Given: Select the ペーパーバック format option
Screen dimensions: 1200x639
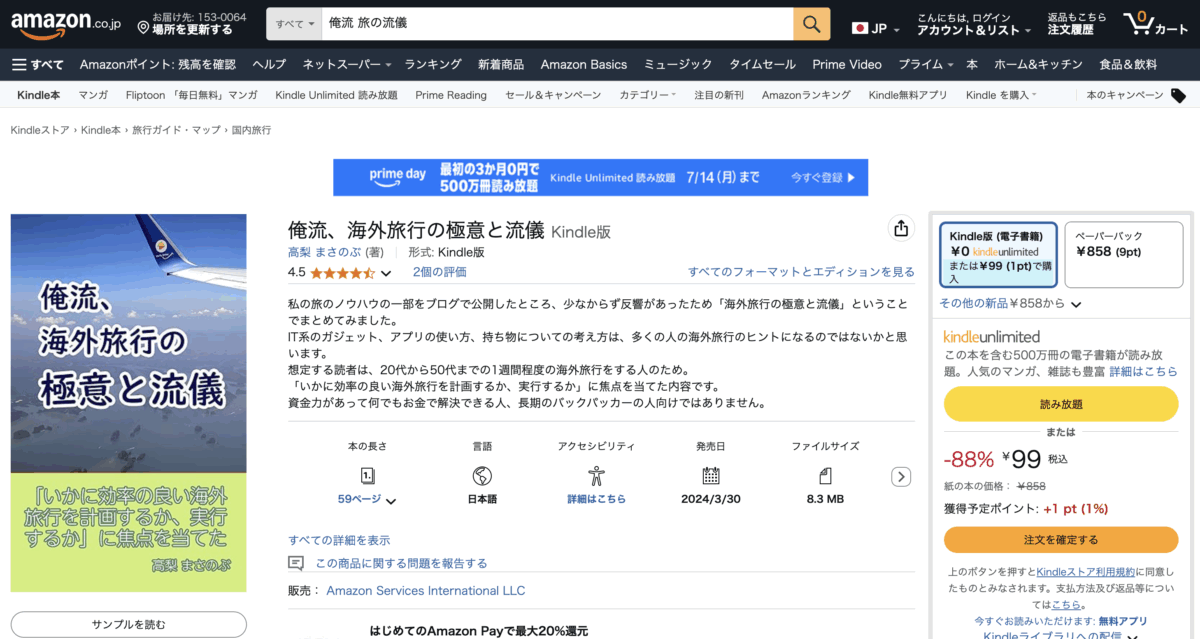Looking at the screenshot, I should tap(1124, 254).
